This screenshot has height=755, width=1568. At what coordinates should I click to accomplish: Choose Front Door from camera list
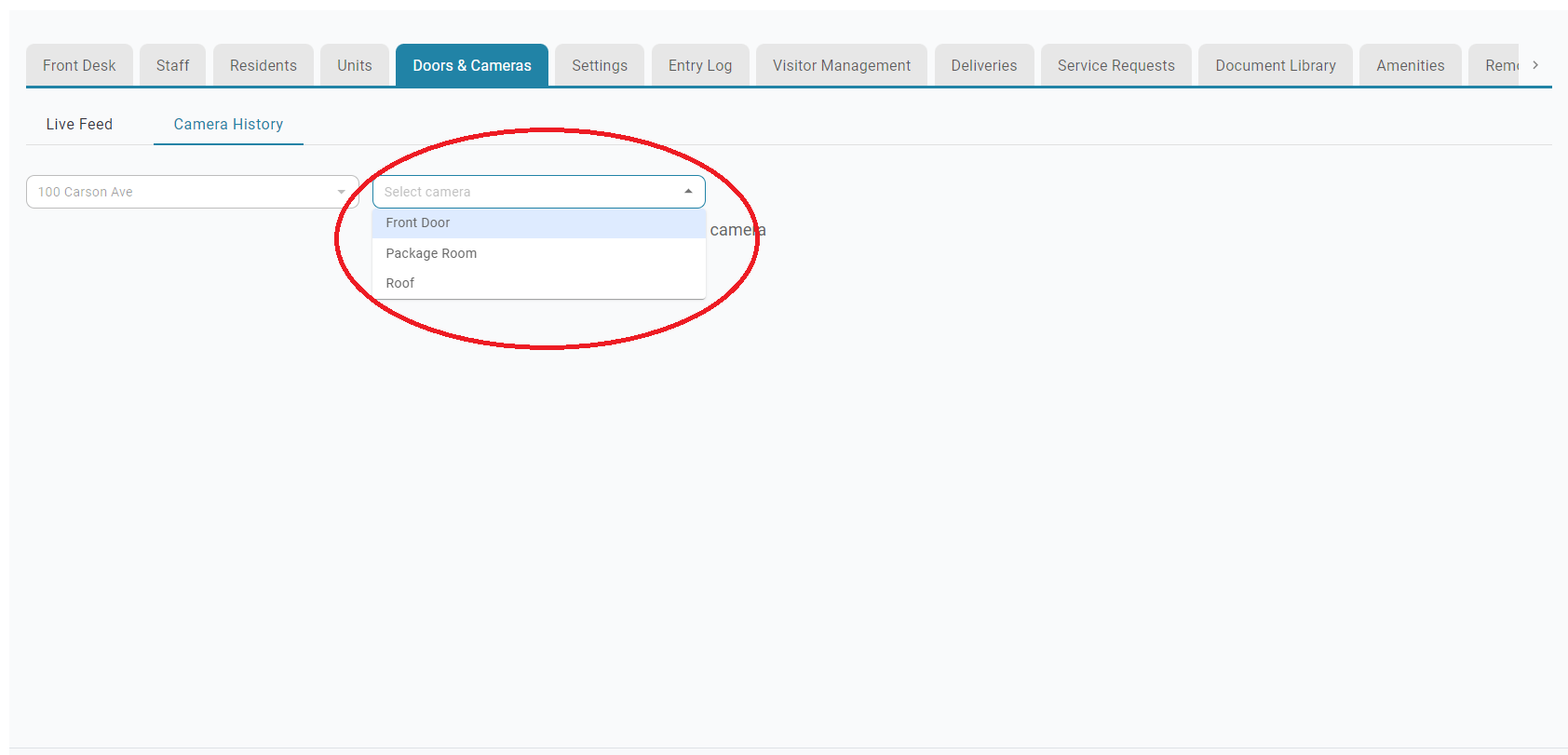click(418, 222)
